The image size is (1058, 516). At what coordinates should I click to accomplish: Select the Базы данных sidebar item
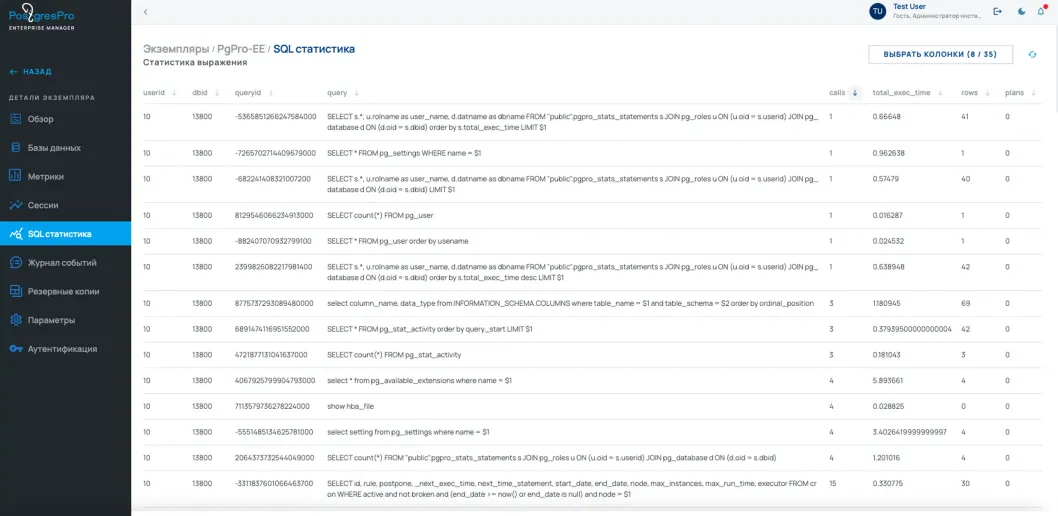pos(54,148)
